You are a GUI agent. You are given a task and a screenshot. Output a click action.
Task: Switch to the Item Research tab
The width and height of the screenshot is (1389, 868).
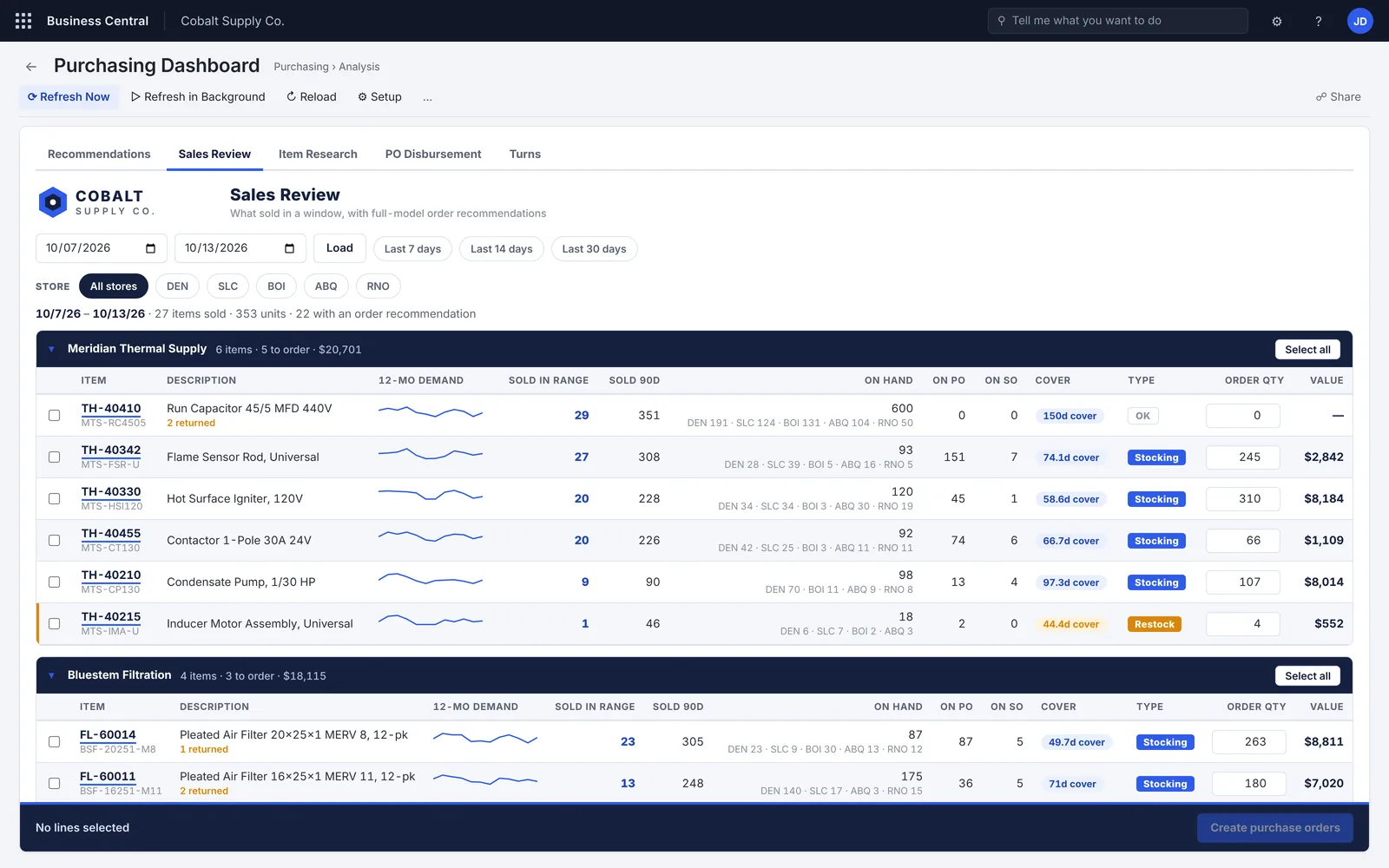point(318,155)
